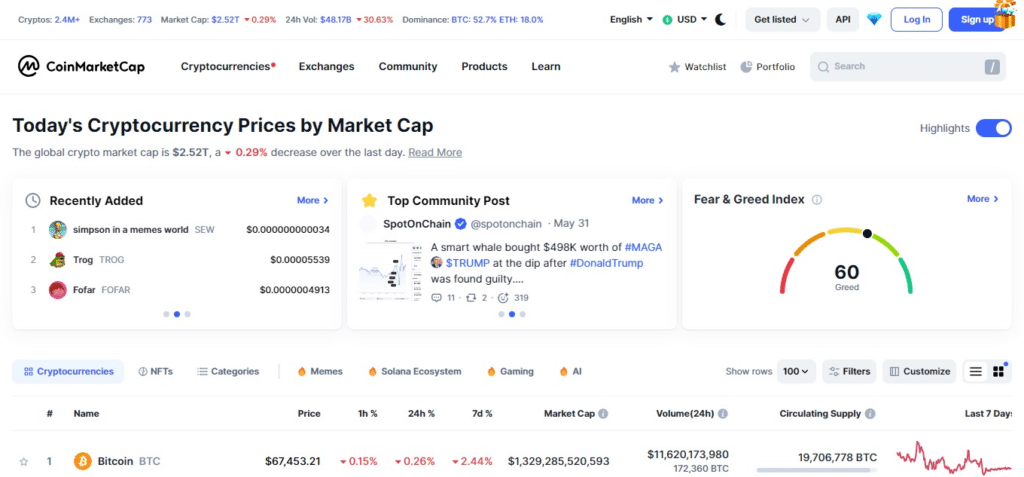Star Bitcoin to add to watchlist
Screen dimensions: 1024x477
pyautogui.click(x=24, y=461)
